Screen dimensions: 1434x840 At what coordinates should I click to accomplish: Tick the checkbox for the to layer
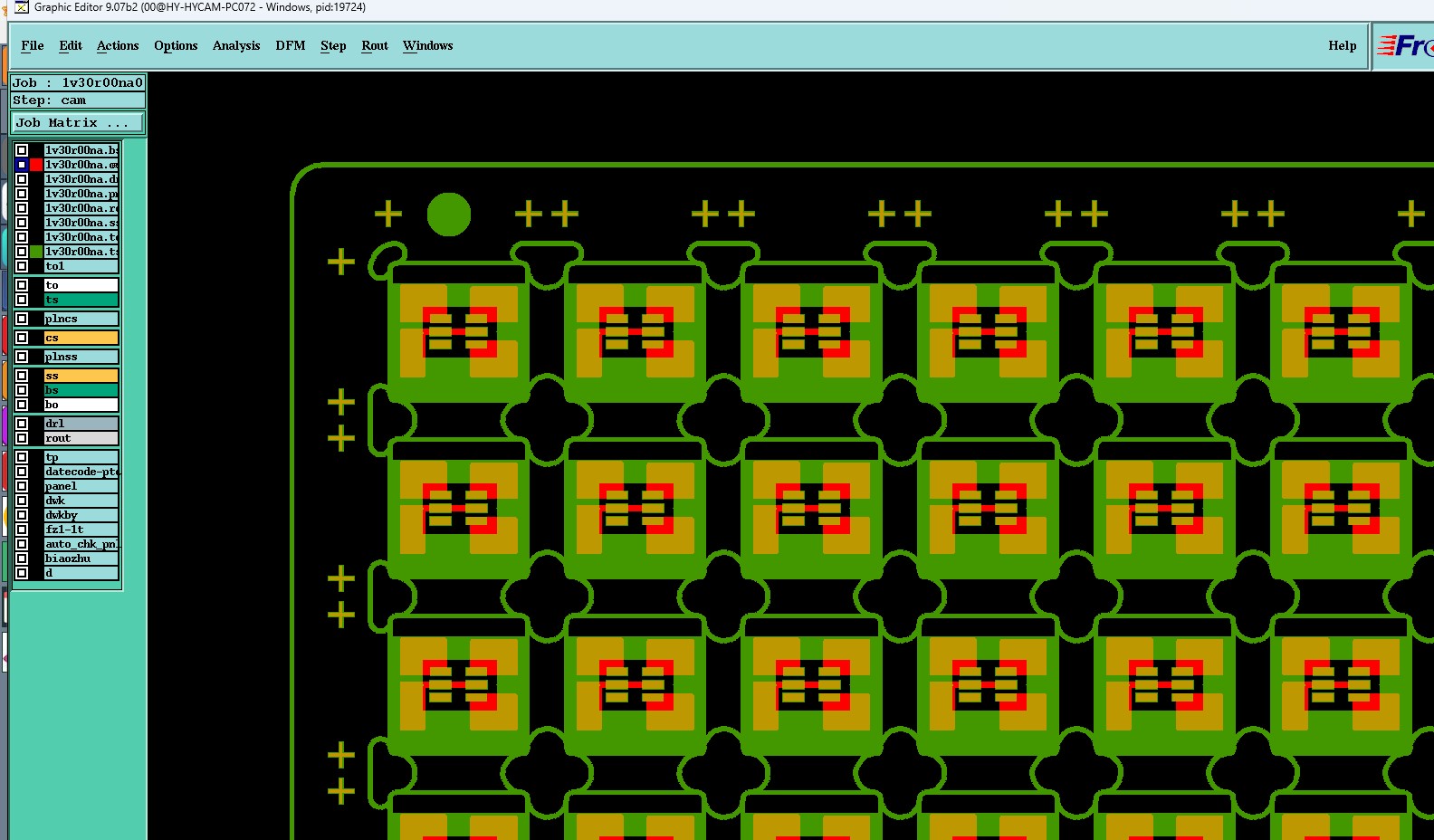pos(22,285)
